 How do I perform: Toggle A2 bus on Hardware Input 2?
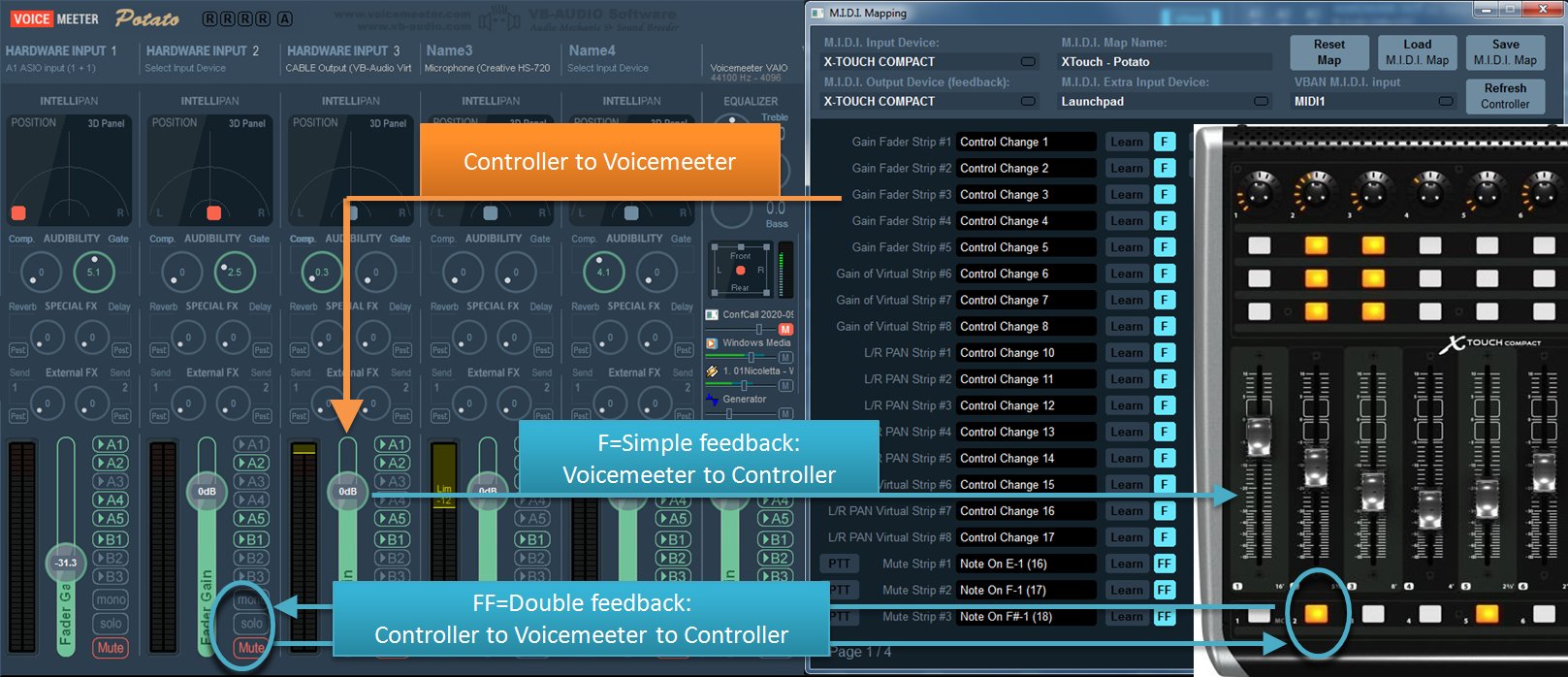click(x=251, y=463)
